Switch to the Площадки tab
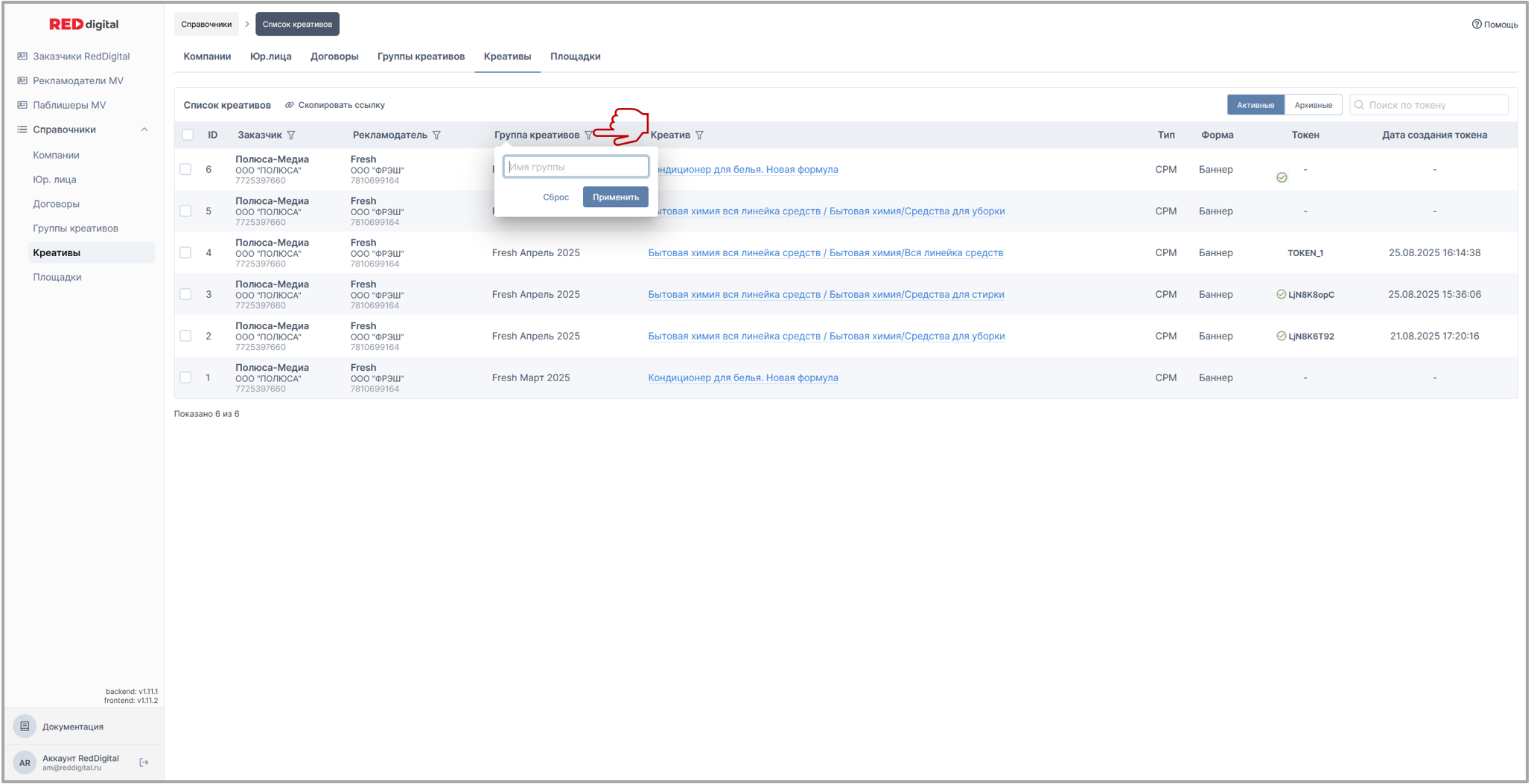 575,57
